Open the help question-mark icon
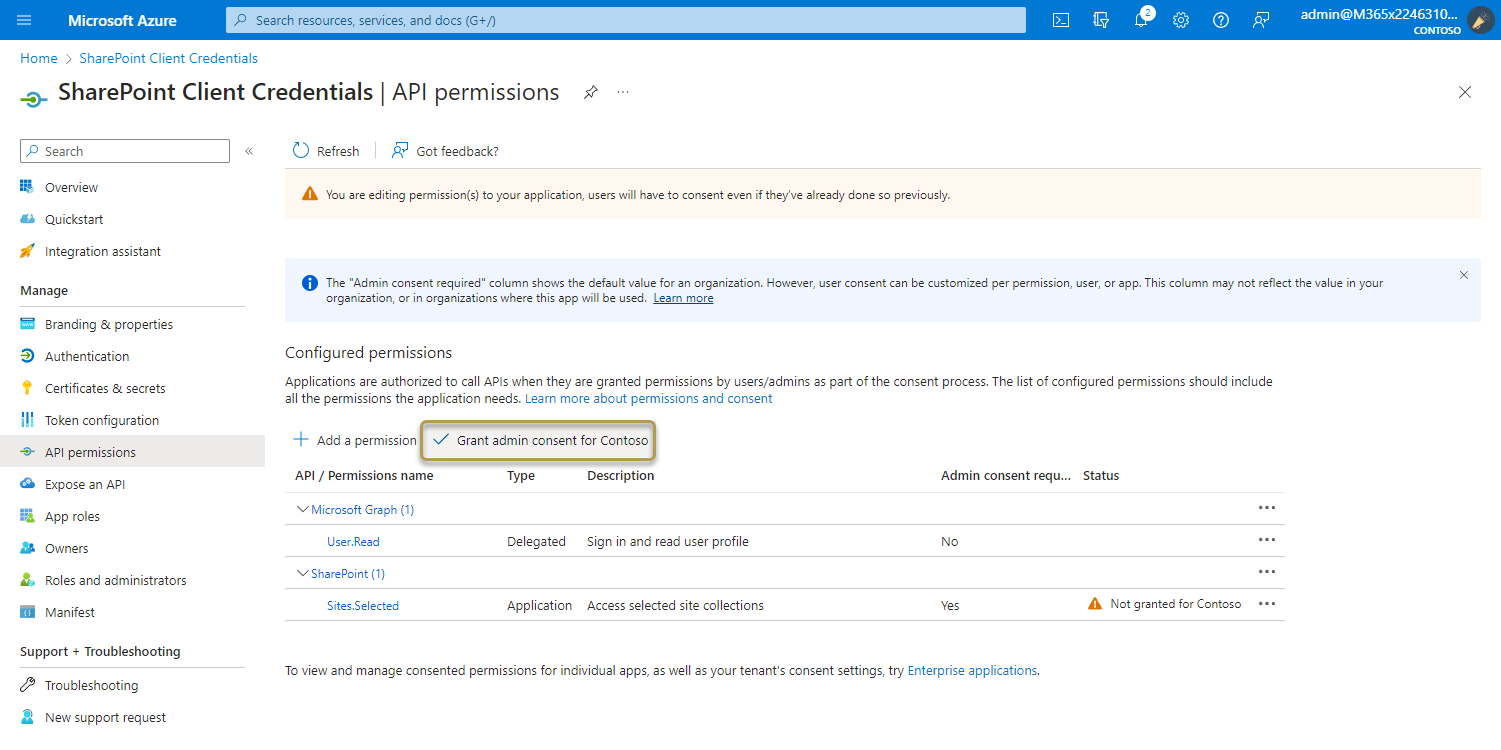 pos(1220,19)
